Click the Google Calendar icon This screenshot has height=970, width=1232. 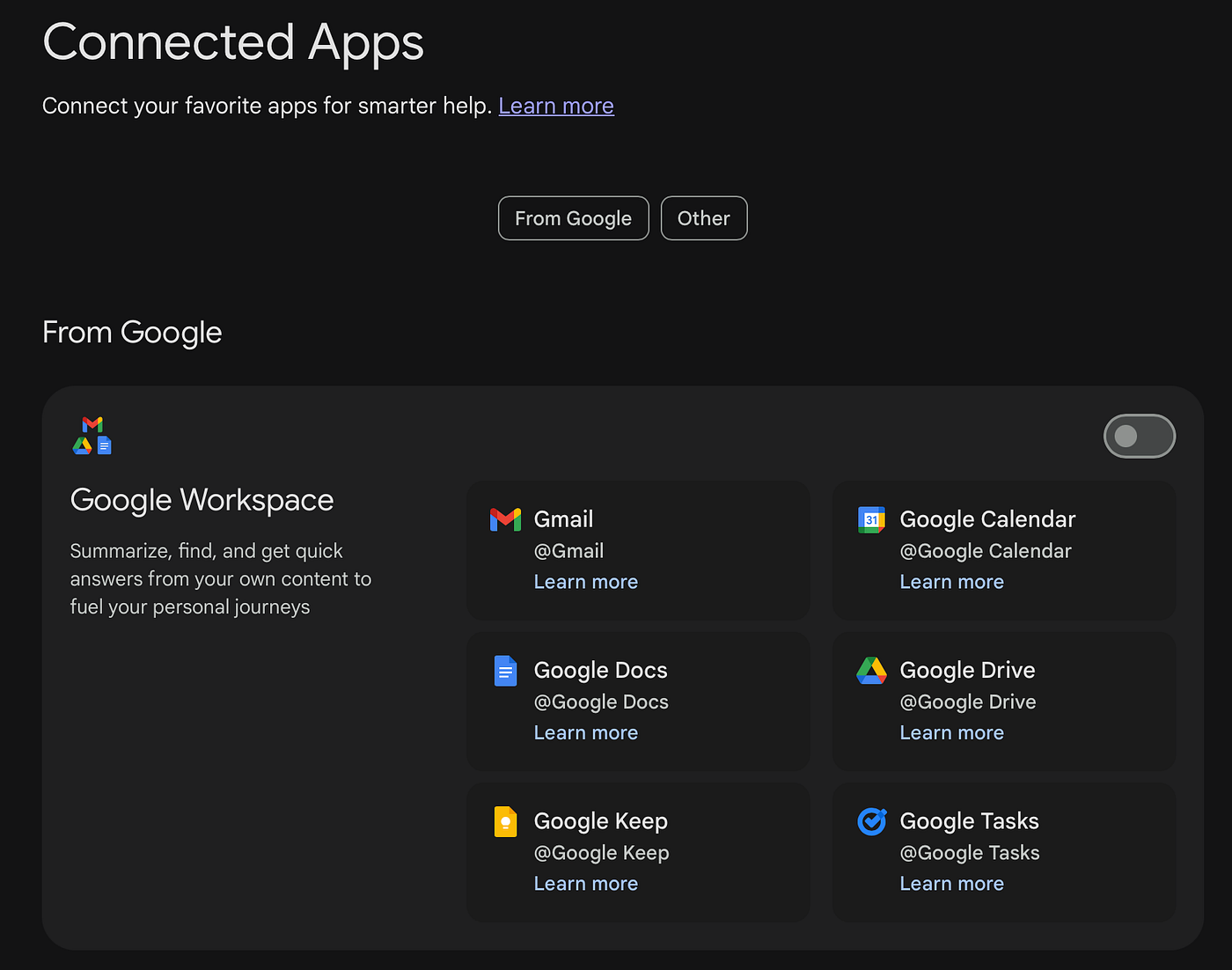871,519
